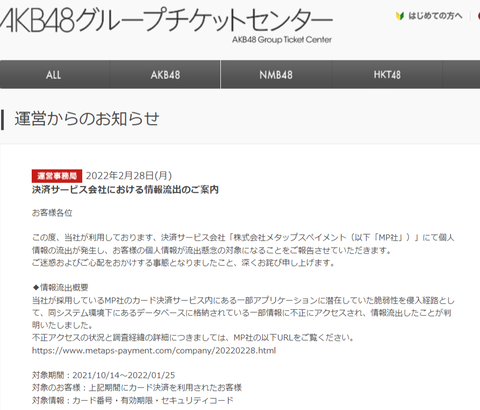This screenshot has height=410, width=480.
Task: Select the ALL navigation tab
Action: pos(54,75)
